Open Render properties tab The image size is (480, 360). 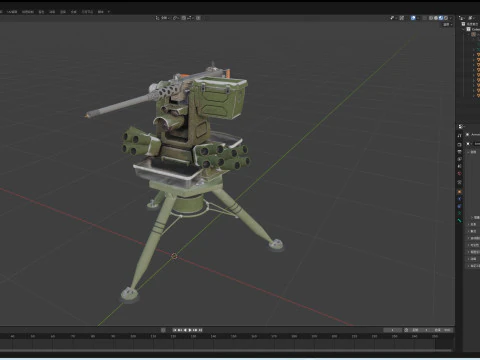(x=459, y=144)
